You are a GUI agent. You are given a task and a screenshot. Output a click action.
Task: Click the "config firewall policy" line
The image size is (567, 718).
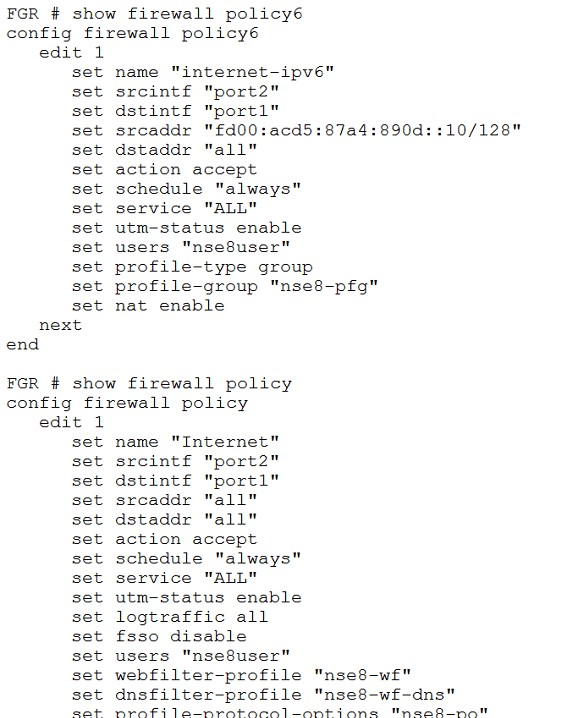(x=127, y=403)
